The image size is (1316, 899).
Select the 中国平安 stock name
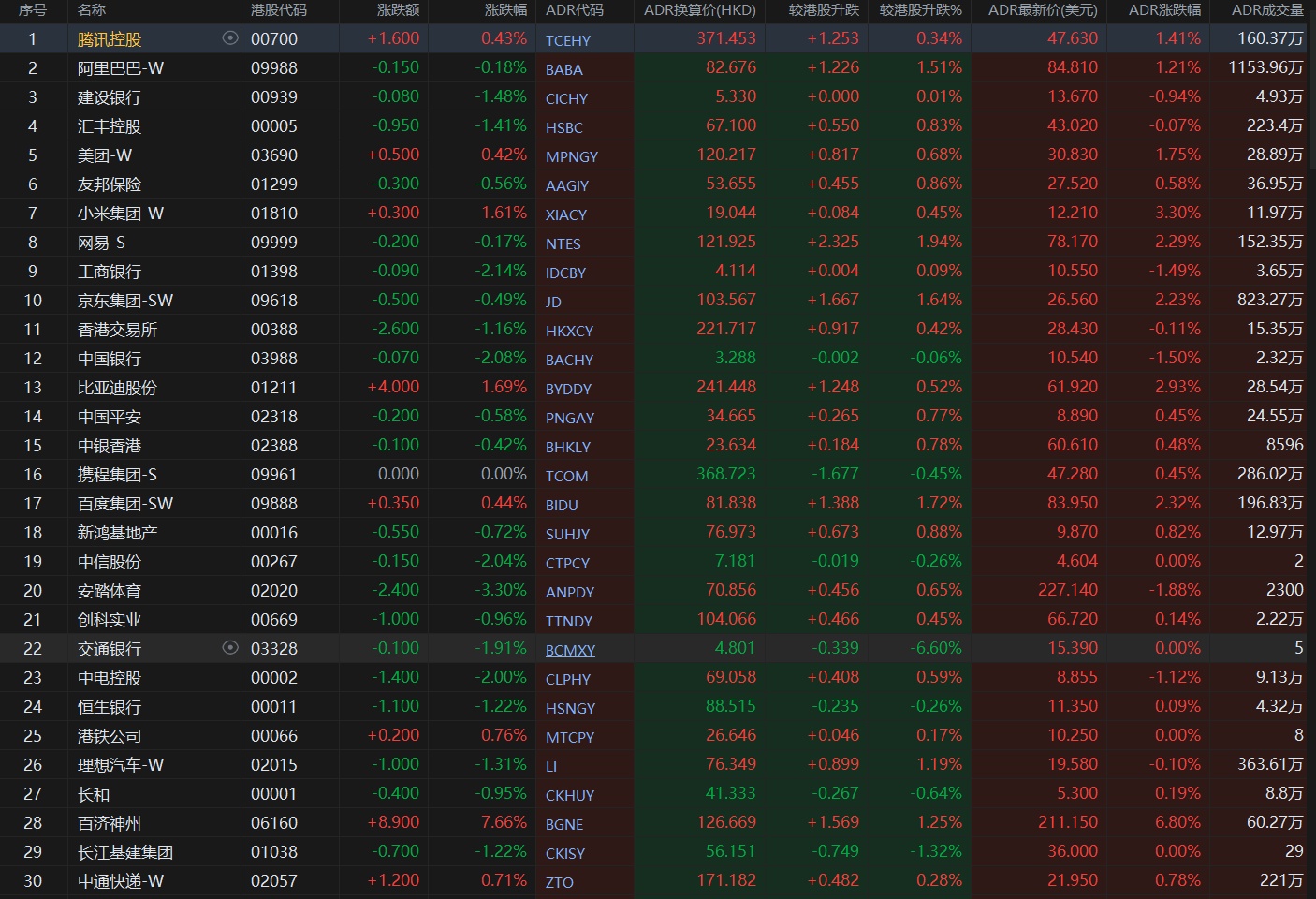[x=110, y=417]
